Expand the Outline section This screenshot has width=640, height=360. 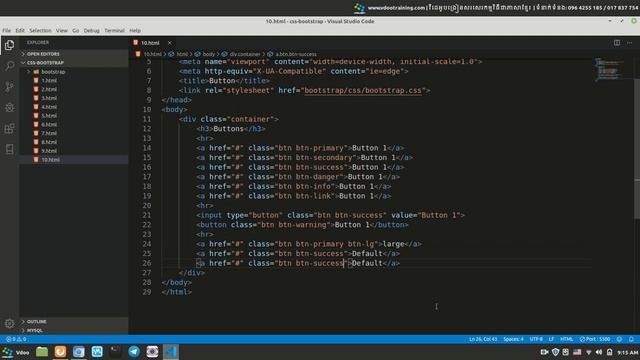pos(73,322)
